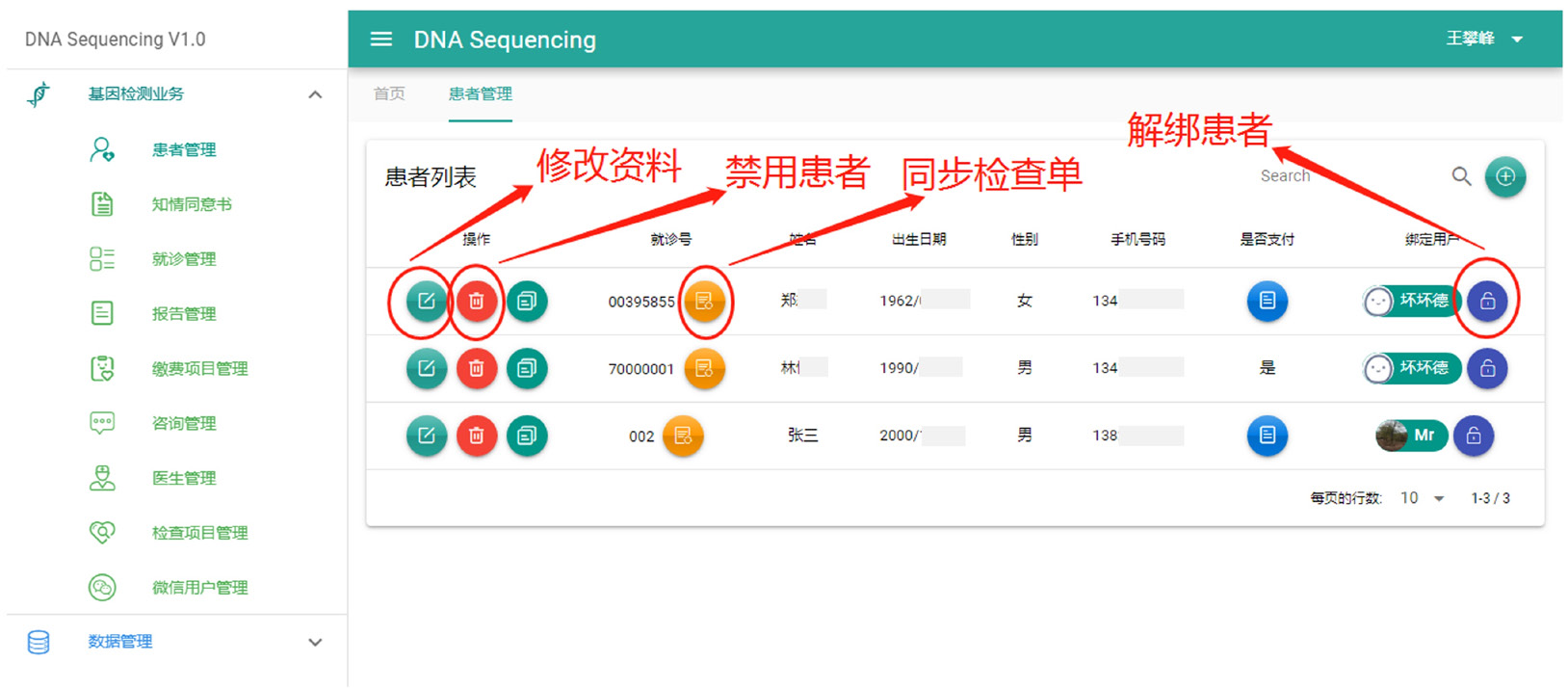Click the green add patient plus button
This screenshot has height=688, width=1568.
click(x=1504, y=177)
